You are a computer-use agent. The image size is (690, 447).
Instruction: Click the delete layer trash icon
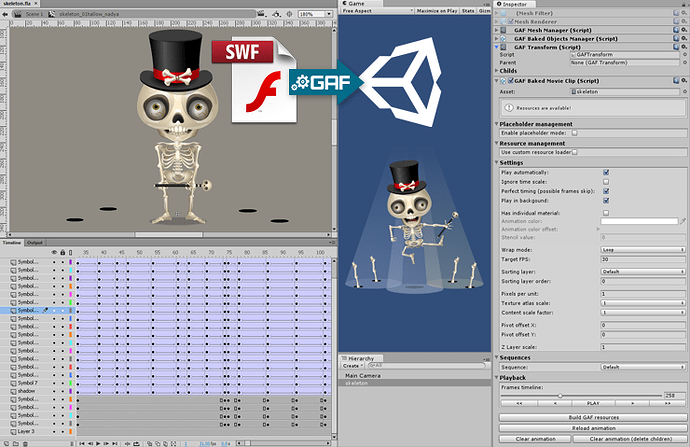coord(25,443)
